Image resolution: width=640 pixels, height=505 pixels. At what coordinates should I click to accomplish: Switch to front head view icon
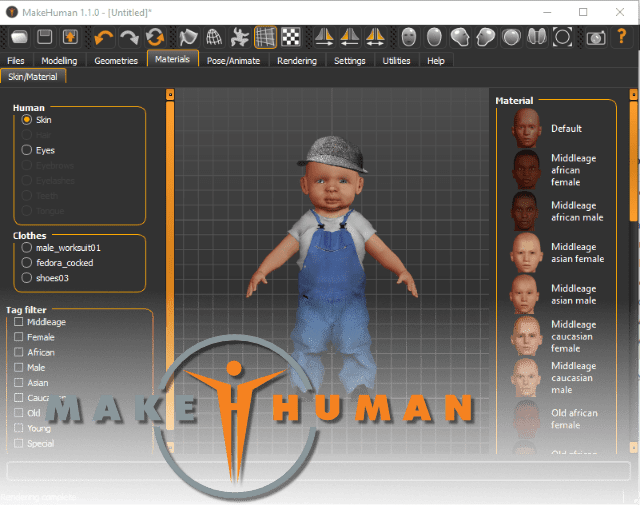click(409, 38)
